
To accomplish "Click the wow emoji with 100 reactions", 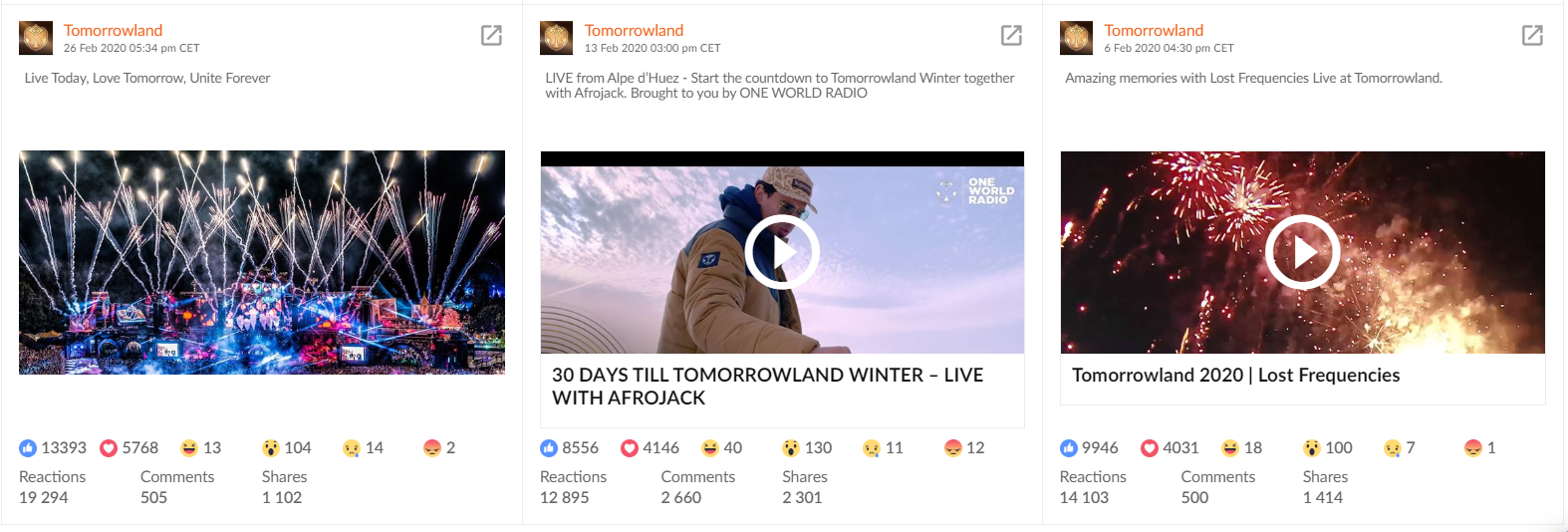I will 1312,448.
